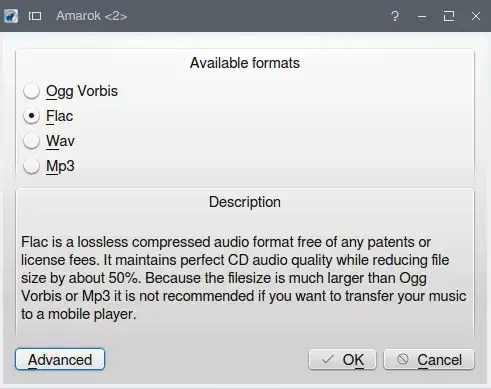The width and height of the screenshot is (491, 389).
Task: Click the Amarok <2> title bar text
Action: (x=92, y=16)
